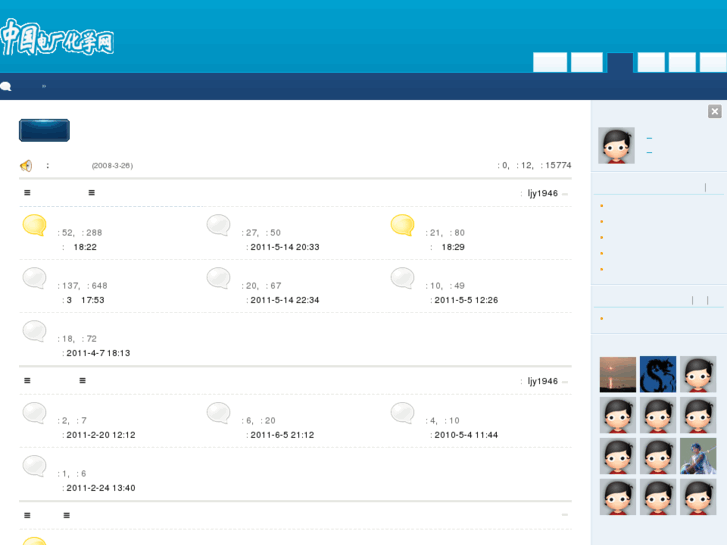727x545 pixels.
Task: Open the yellow bubble forum with 52, 288 stats
Action: click(34, 225)
